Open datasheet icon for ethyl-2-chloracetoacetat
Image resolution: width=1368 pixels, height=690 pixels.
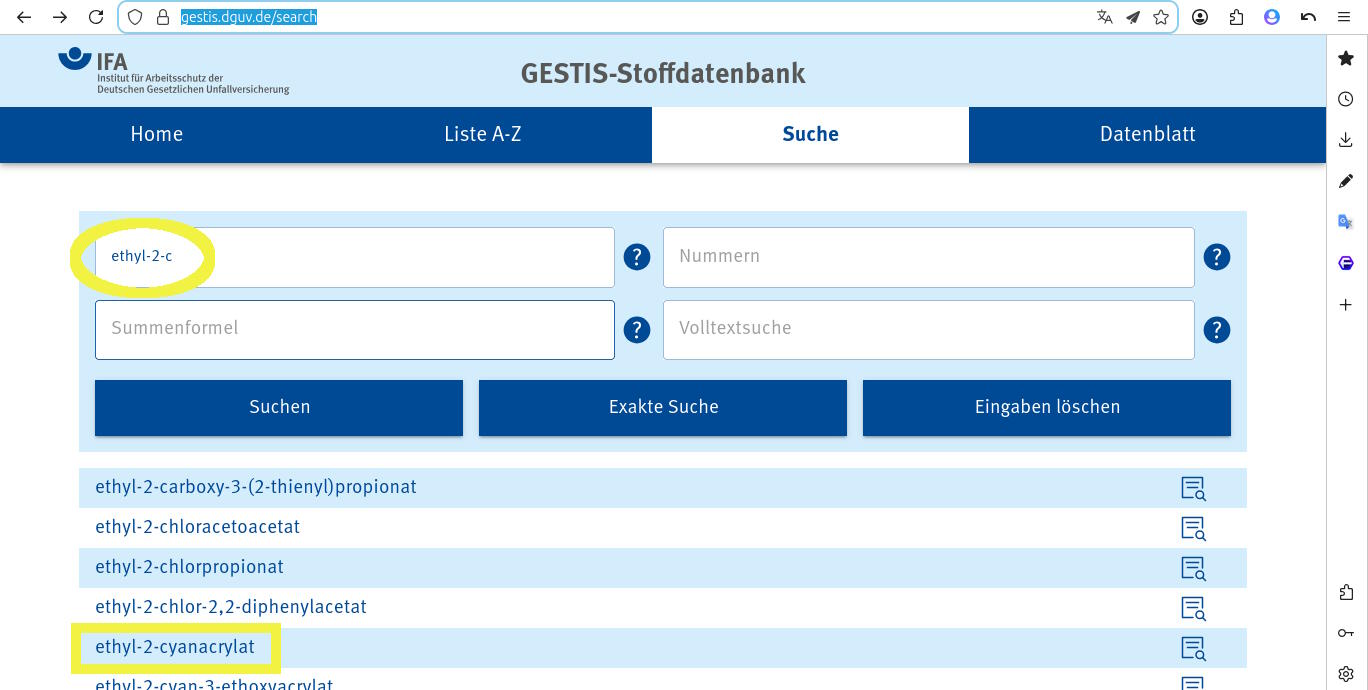[1193, 528]
